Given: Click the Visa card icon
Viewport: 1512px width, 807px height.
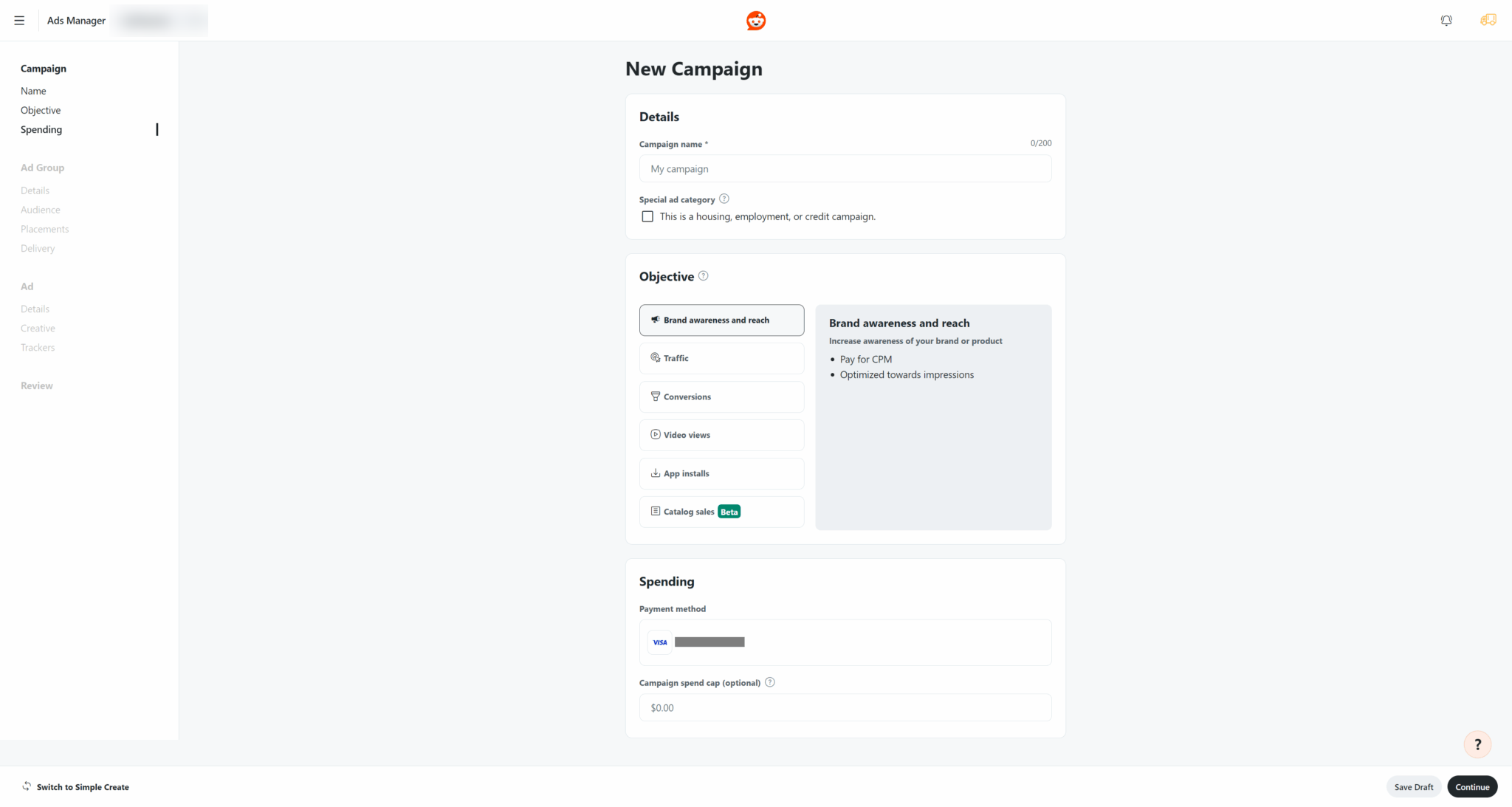Looking at the screenshot, I should click(660, 642).
